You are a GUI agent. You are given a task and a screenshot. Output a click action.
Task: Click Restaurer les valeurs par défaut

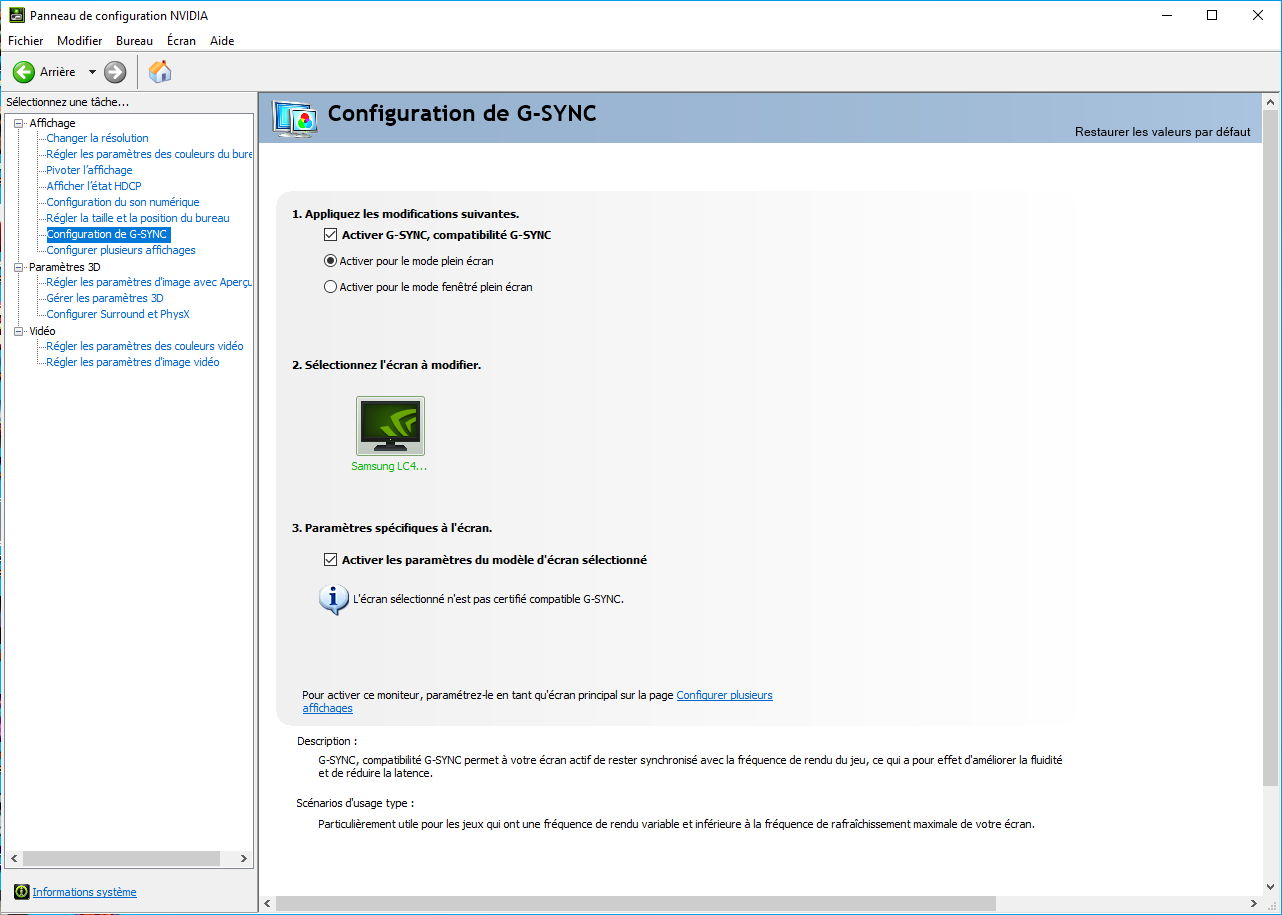tap(1162, 132)
